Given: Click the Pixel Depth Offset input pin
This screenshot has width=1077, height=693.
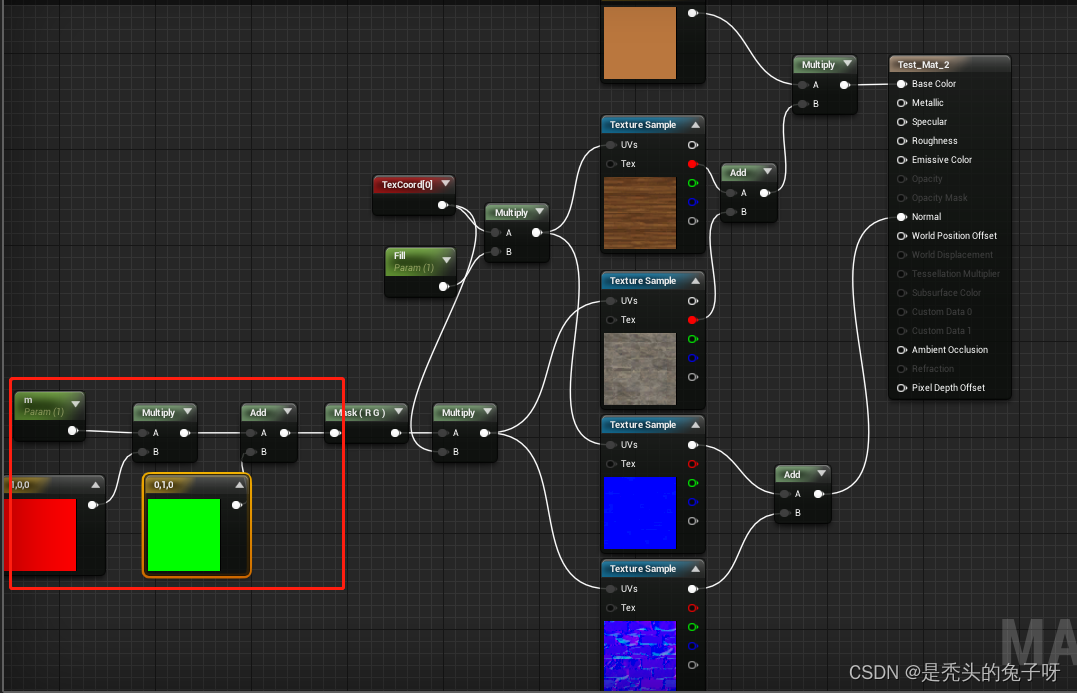Looking at the screenshot, I should (902, 387).
